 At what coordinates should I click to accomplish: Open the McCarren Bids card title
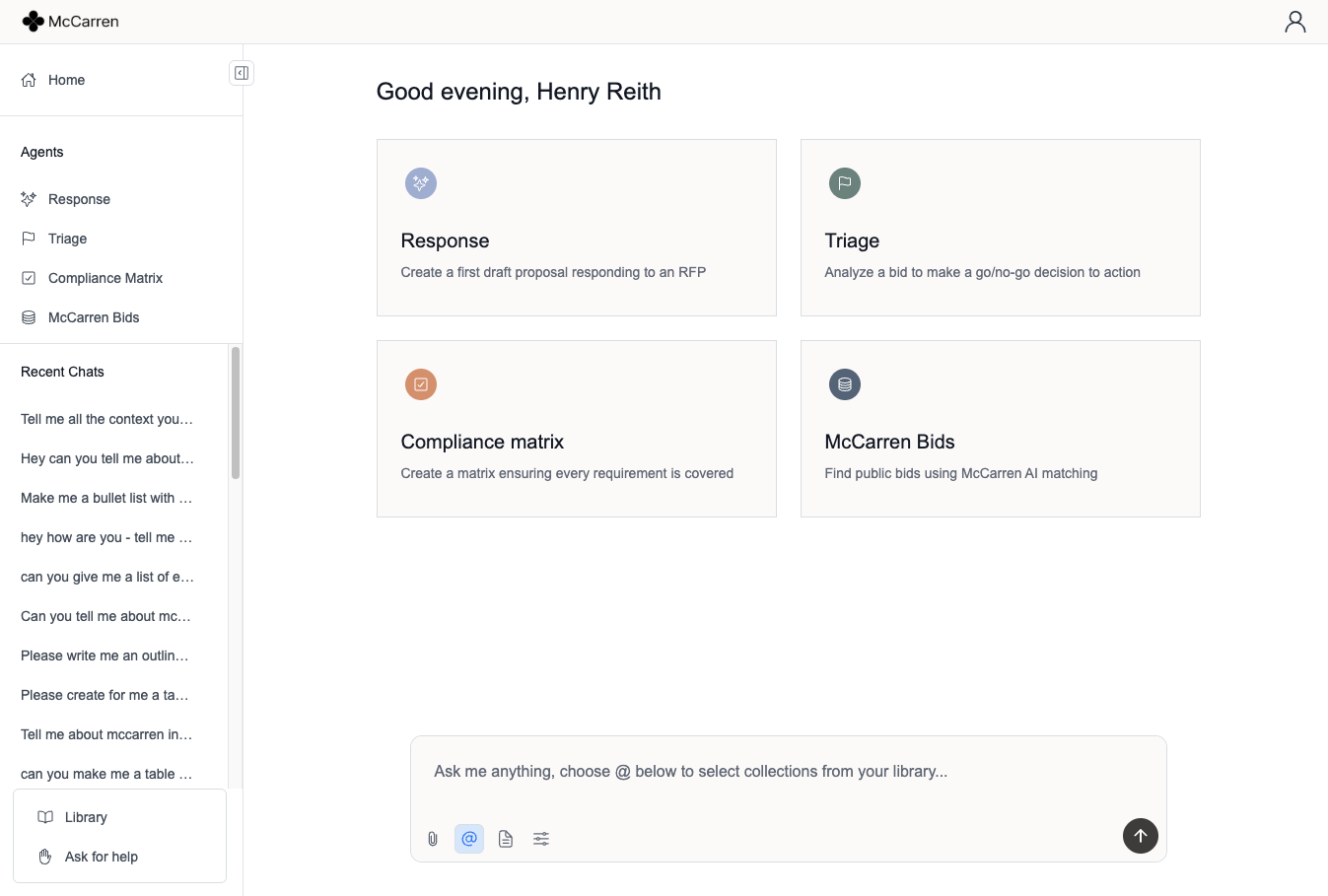coord(889,442)
